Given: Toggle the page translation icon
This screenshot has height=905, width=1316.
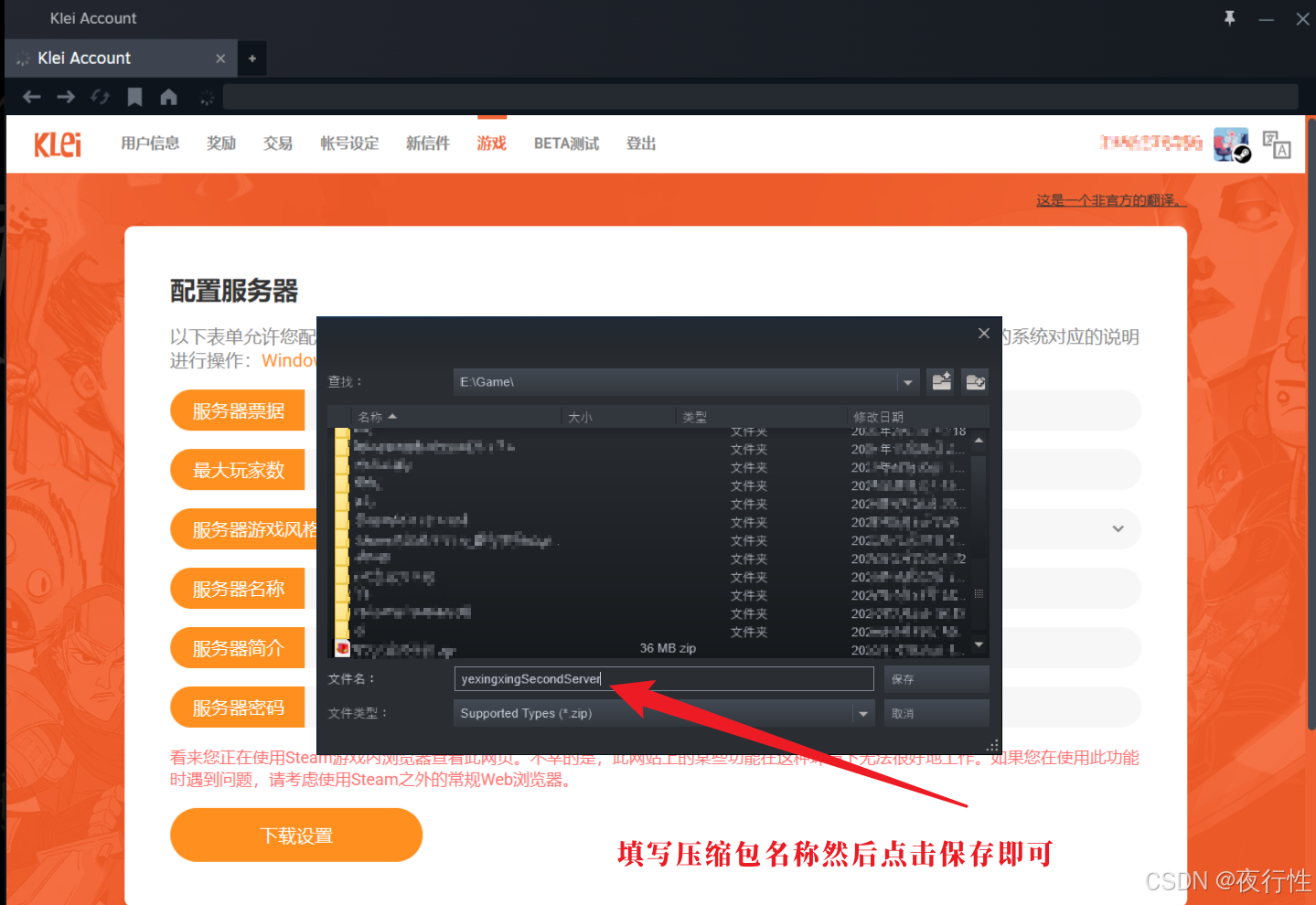Looking at the screenshot, I should [1277, 144].
